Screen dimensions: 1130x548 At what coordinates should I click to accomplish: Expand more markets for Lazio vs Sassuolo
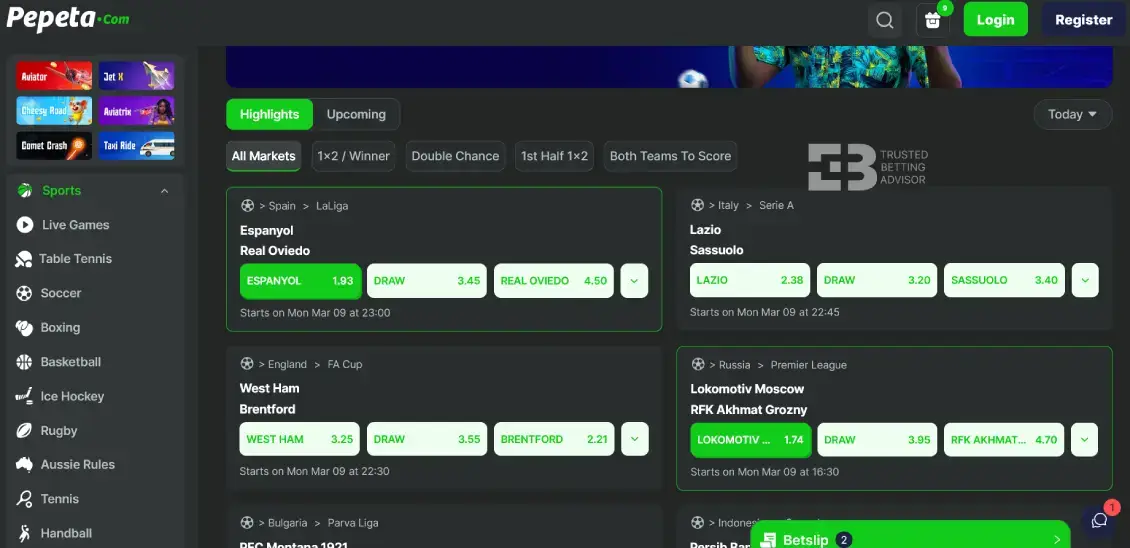[1085, 280]
